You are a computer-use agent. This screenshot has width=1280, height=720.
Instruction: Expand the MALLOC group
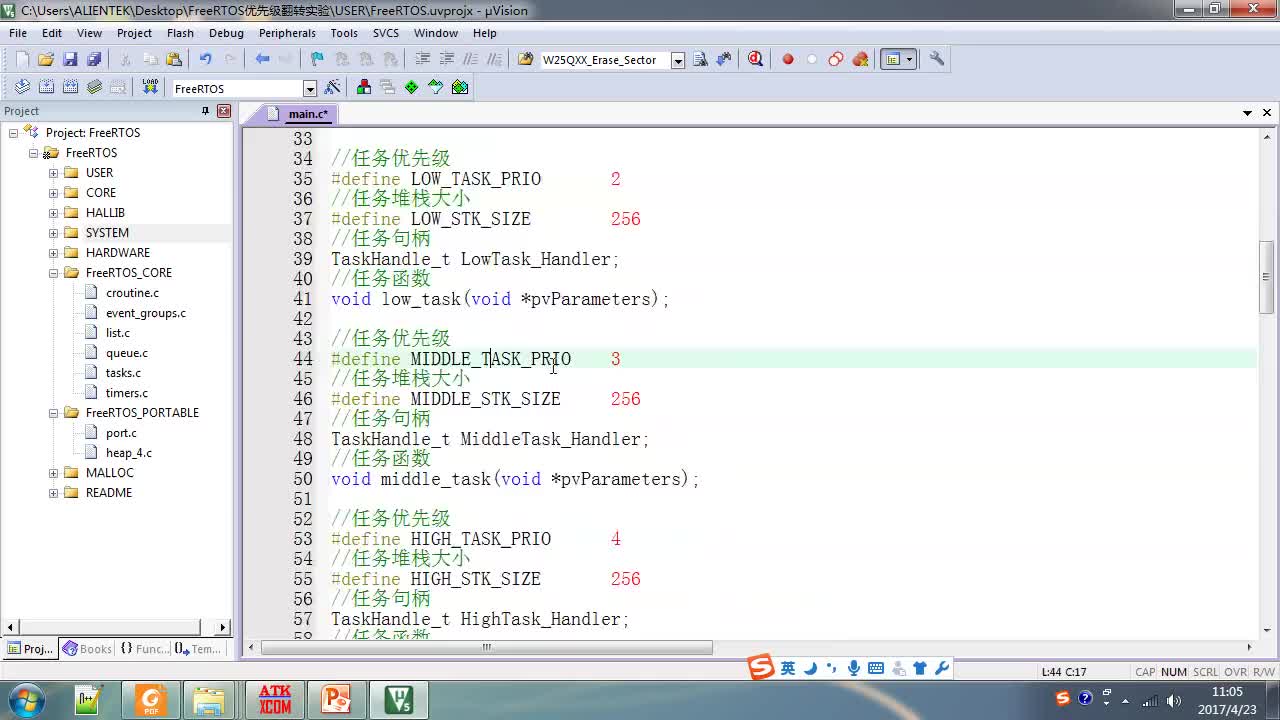click(x=53, y=473)
